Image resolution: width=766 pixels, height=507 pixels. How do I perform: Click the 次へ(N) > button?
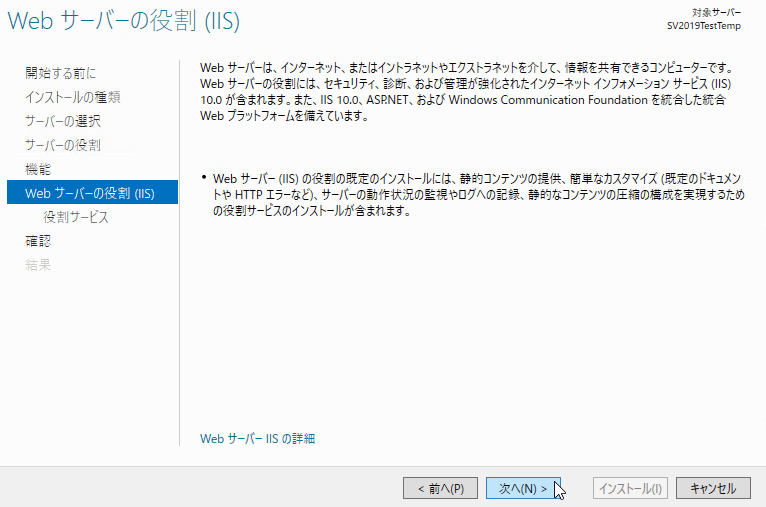pos(523,488)
